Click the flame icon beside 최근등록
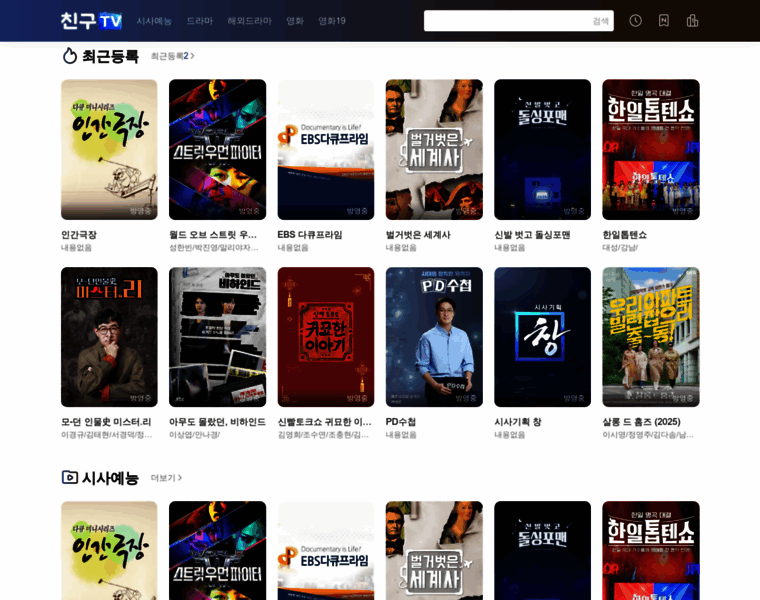Image resolution: width=760 pixels, height=600 pixels. click(70, 56)
